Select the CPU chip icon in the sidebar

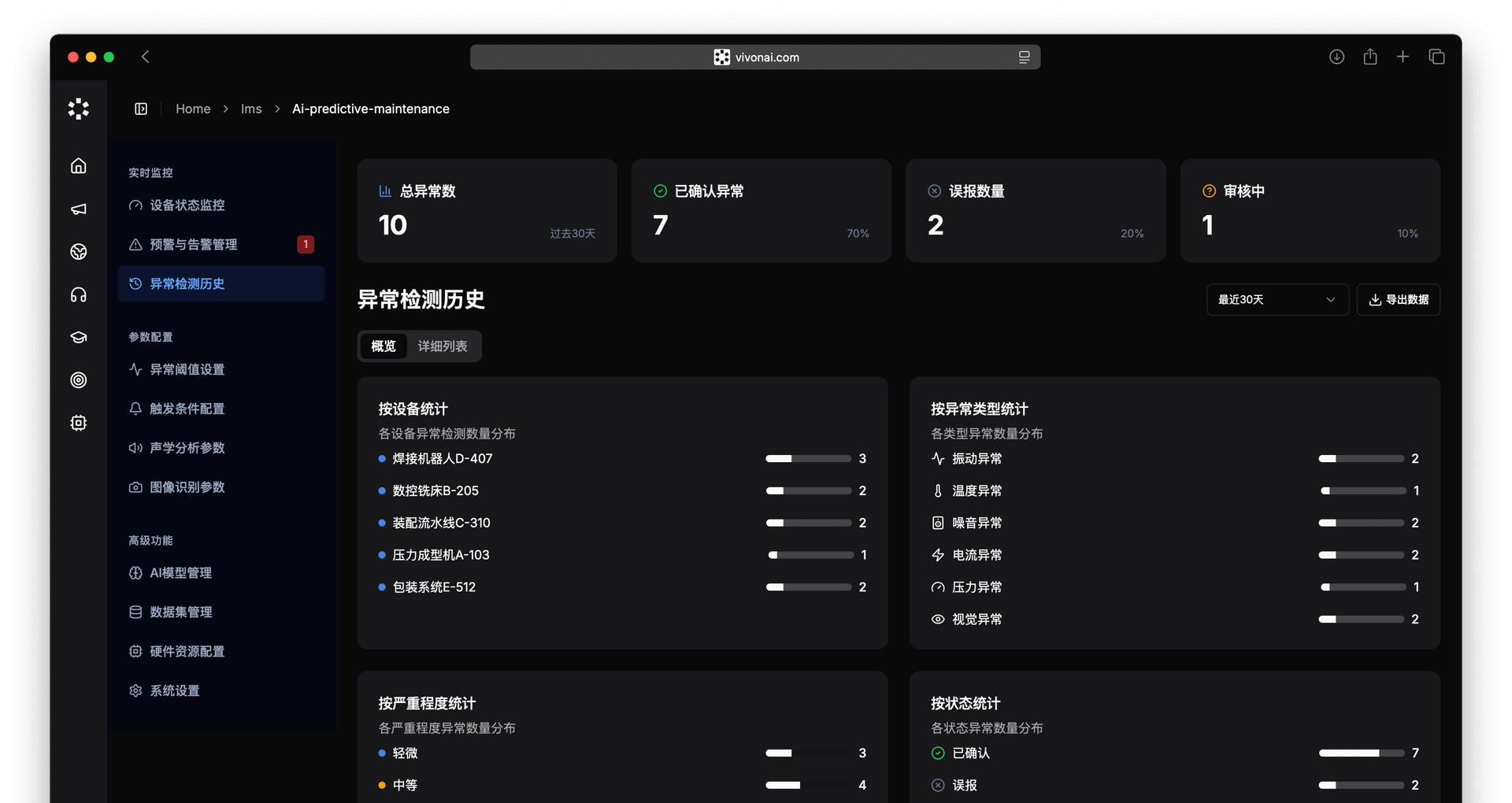pyautogui.click(x=78, y=423)
